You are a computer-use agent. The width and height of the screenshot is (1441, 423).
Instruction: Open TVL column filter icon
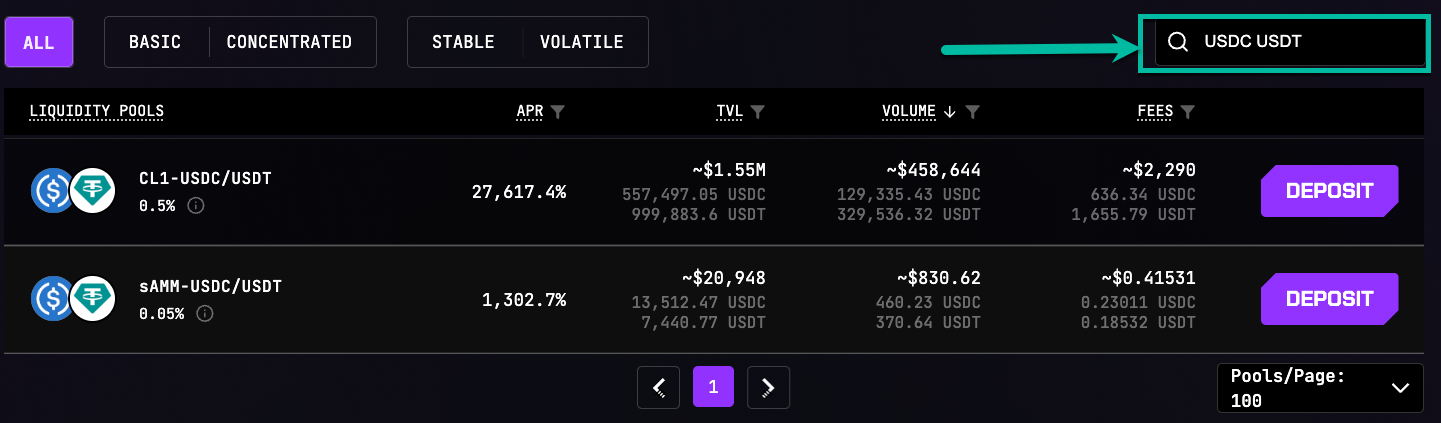pos(758,111)
